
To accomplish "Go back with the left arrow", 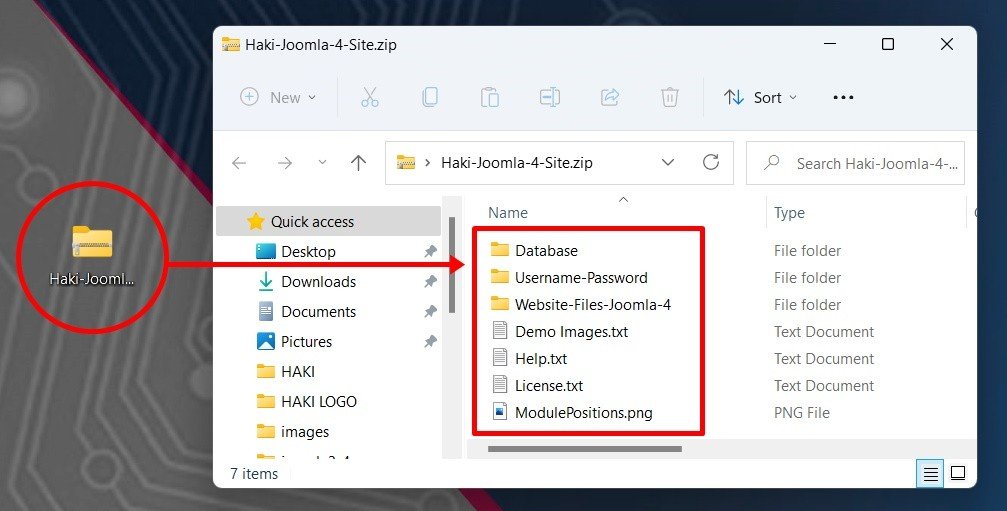I will click(x=239, y=163).
